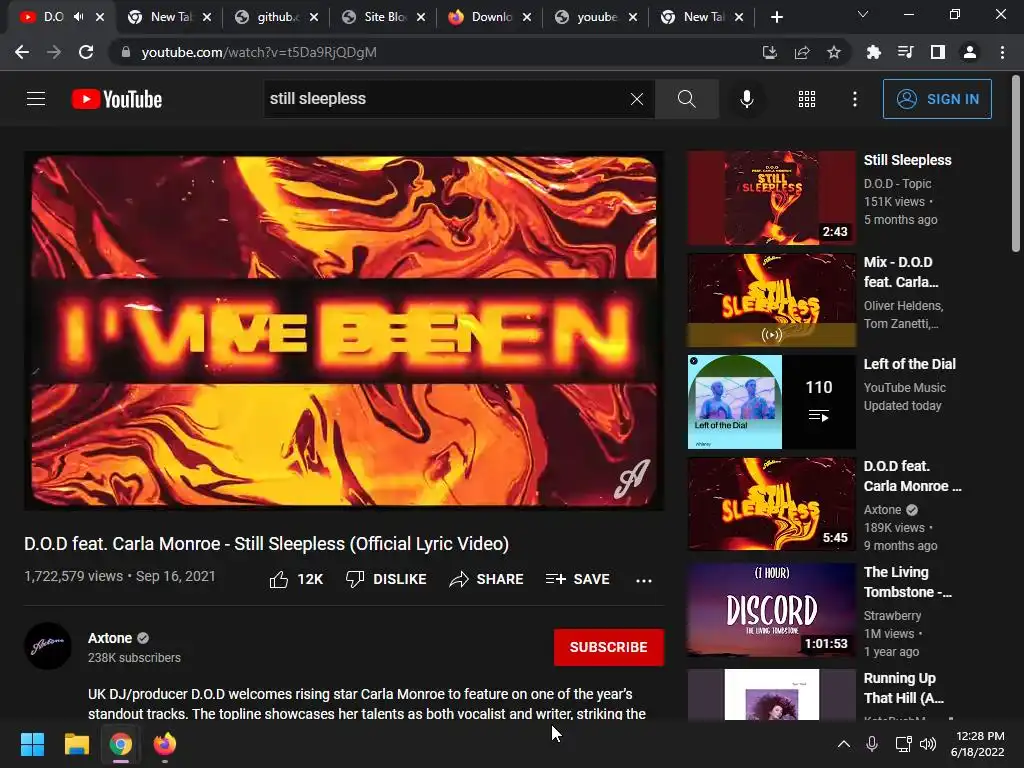
Task: Open Chrome profile avatar
Action: click(x=970, y=52)
